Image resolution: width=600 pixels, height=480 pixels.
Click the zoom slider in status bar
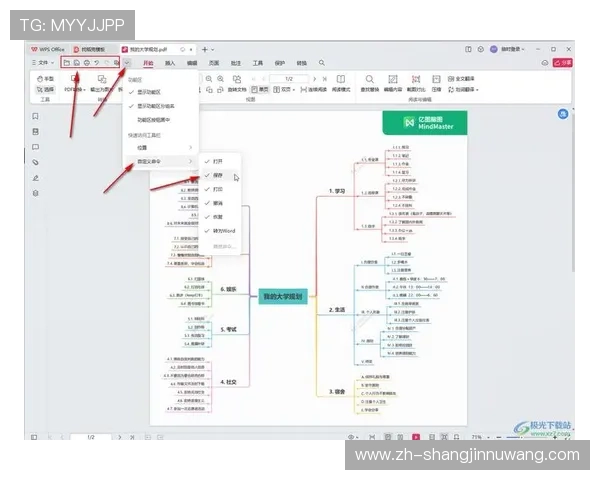(528, 437)
